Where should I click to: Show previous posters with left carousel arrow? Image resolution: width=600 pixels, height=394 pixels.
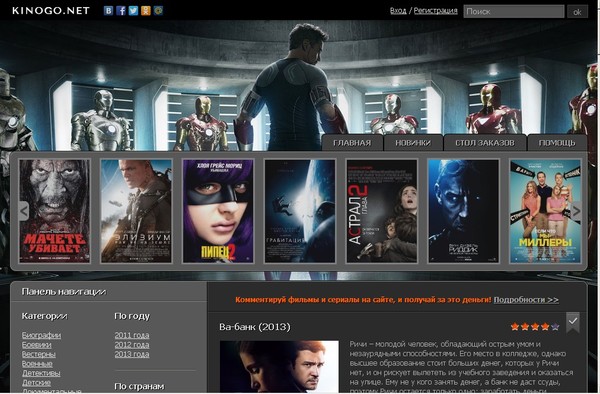tap(24, 211)
